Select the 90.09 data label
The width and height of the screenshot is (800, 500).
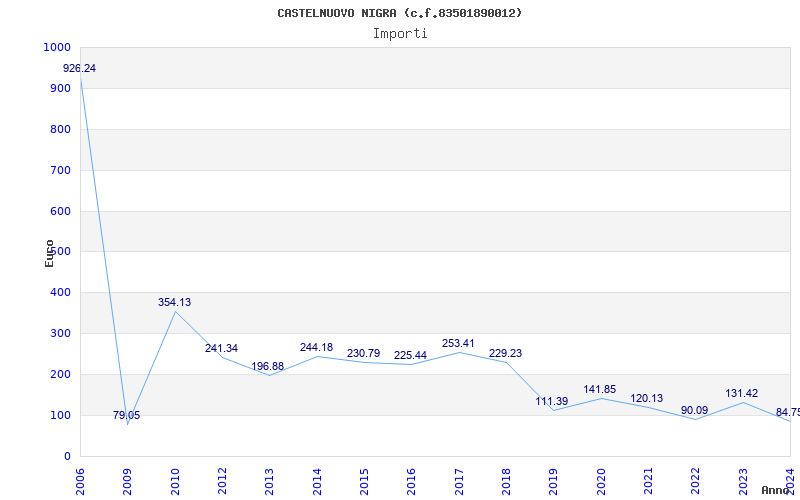coord(694,410)
